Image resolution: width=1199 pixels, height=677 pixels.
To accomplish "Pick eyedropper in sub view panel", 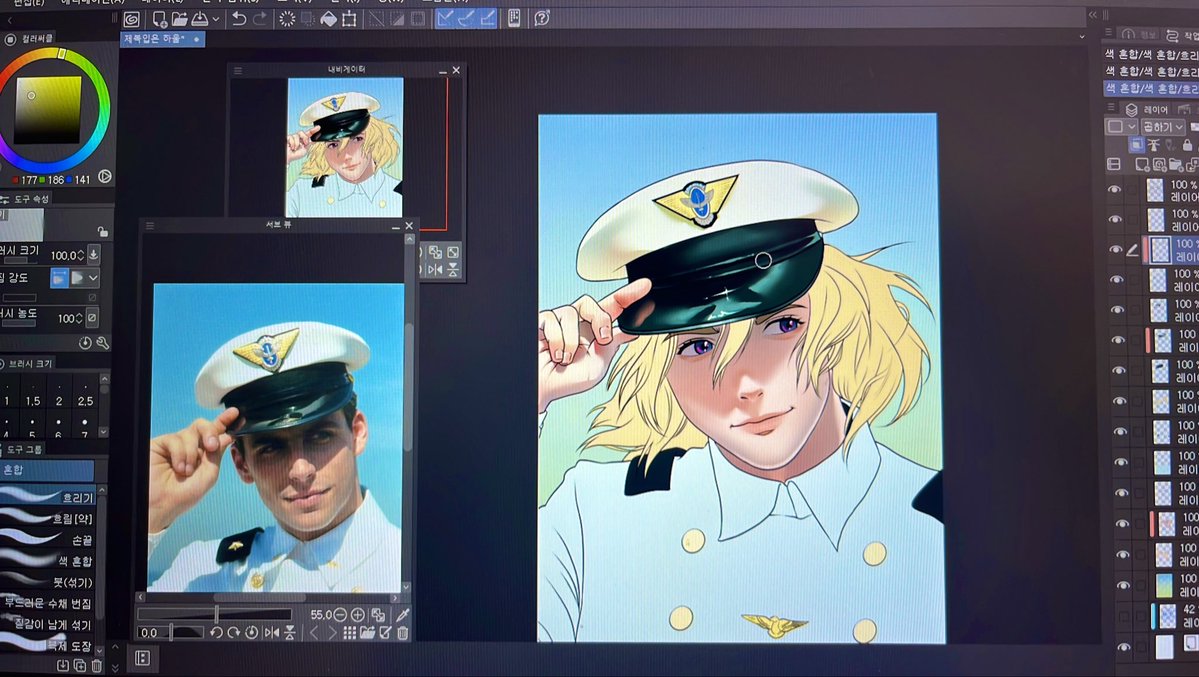I will coord(402,614).
